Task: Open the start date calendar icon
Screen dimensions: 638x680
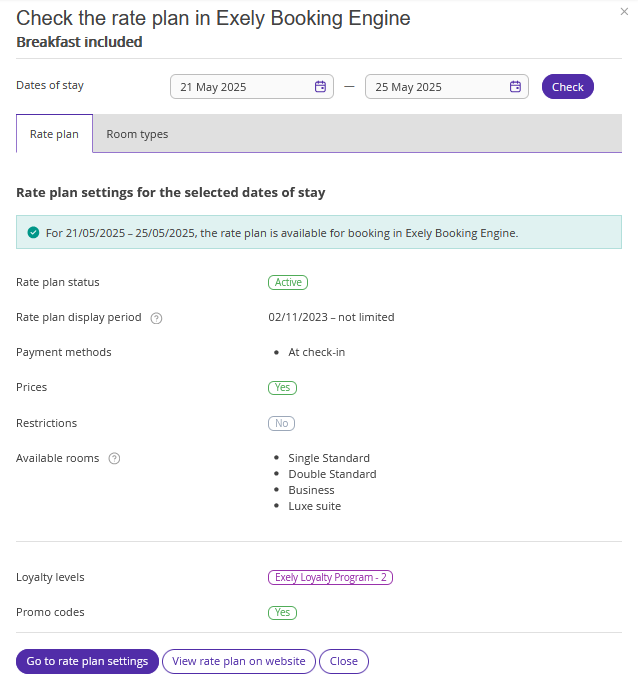Action: click(320, 86)
